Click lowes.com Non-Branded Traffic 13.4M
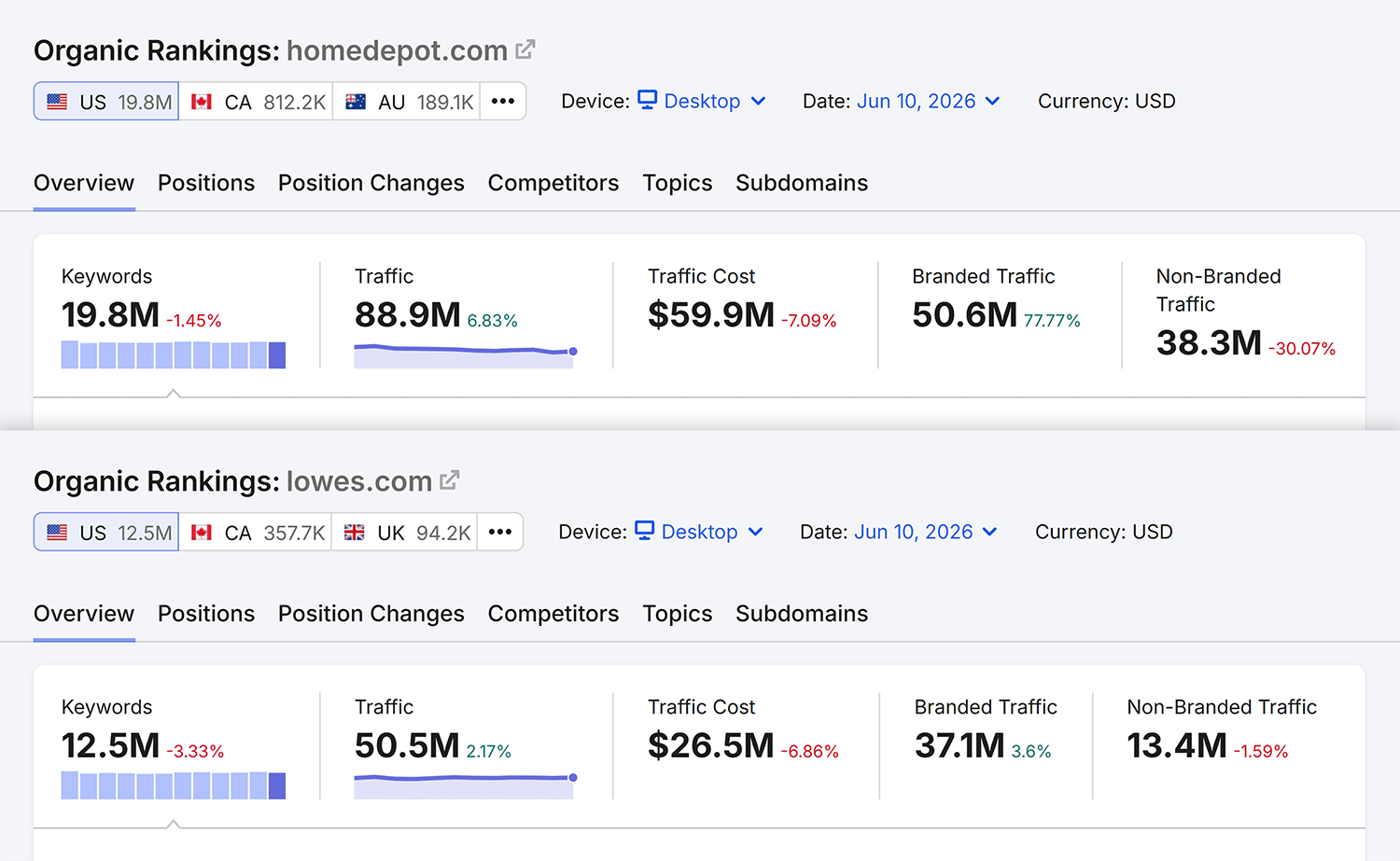Screen dimensions: 1400x861 pos(1177,746)
